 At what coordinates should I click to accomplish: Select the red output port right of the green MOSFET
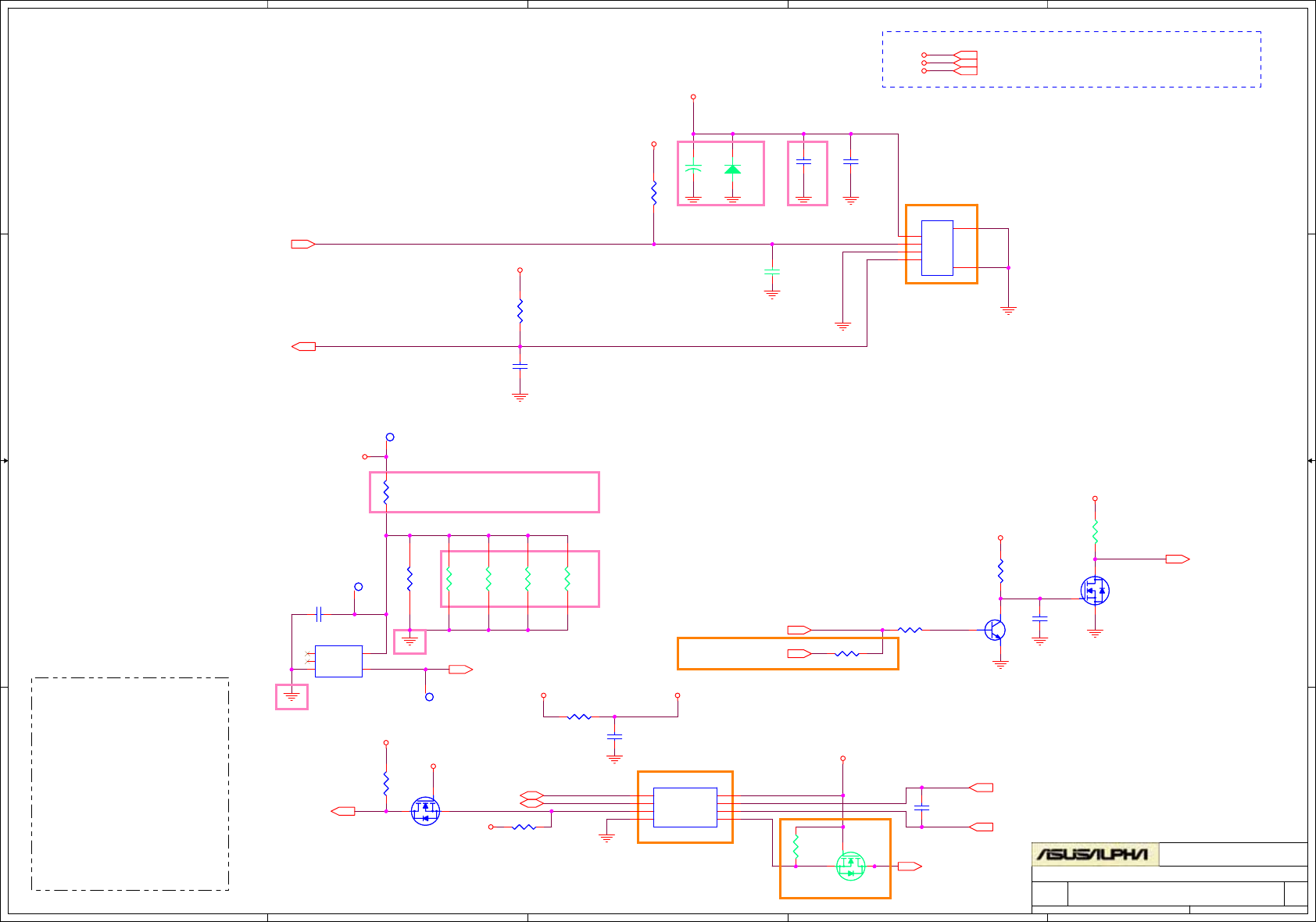pyautogui.click(x=910, y=866)
